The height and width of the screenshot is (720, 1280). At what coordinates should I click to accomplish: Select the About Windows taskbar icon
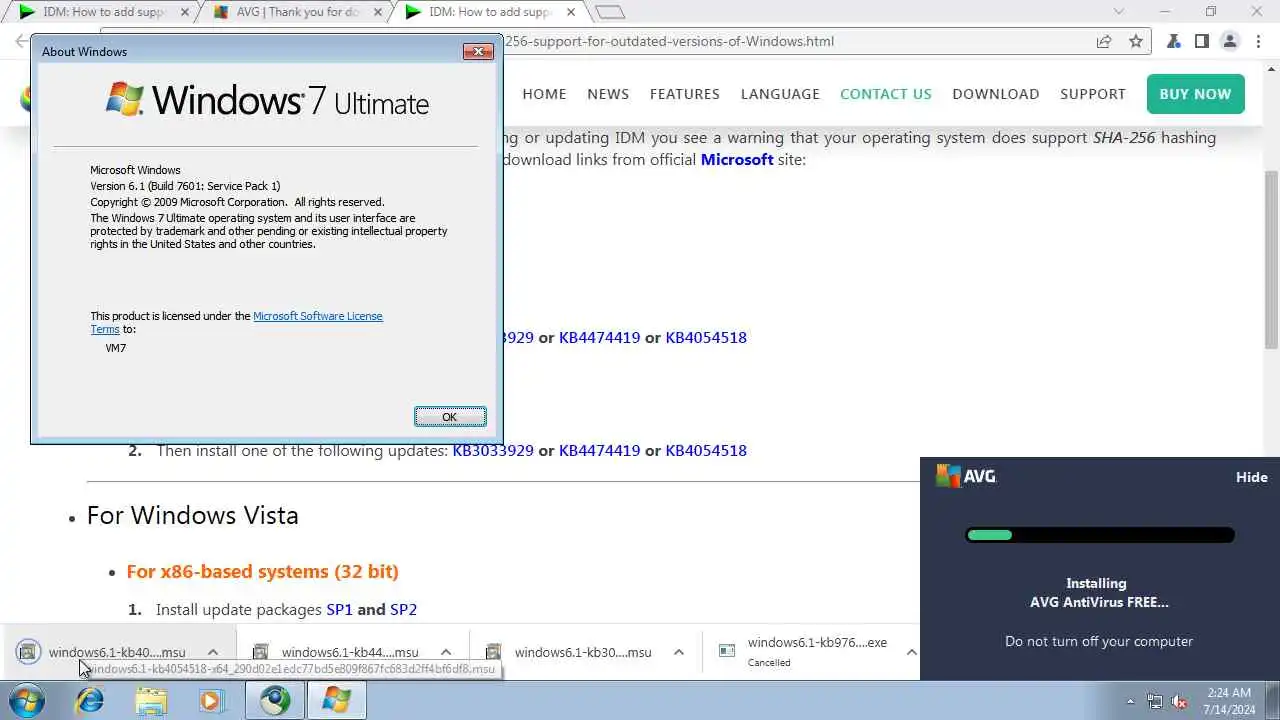[x=336, y=700]
